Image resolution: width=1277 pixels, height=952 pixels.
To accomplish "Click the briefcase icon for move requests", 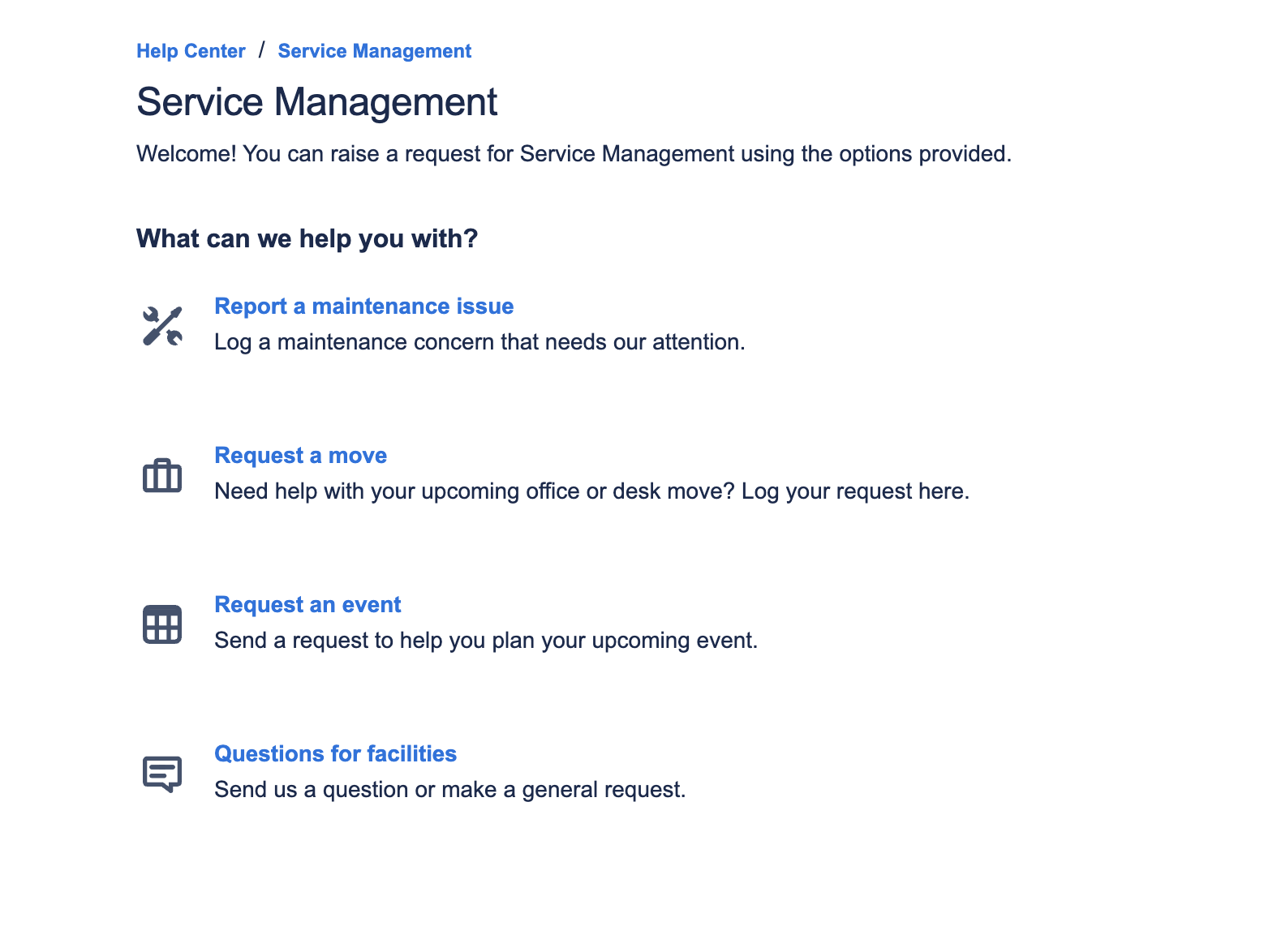I will pyautogui.click(x=162, y=475).
